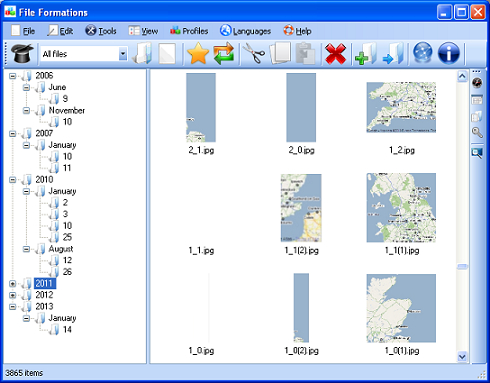The image size is (490, 383).
Task: Click the 3865 items status text
Action: click(x=24, y=373)
